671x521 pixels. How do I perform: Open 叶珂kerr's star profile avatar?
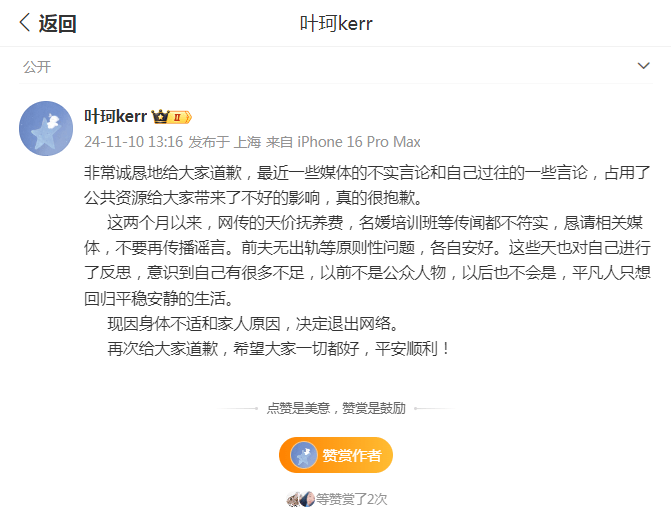46,128
